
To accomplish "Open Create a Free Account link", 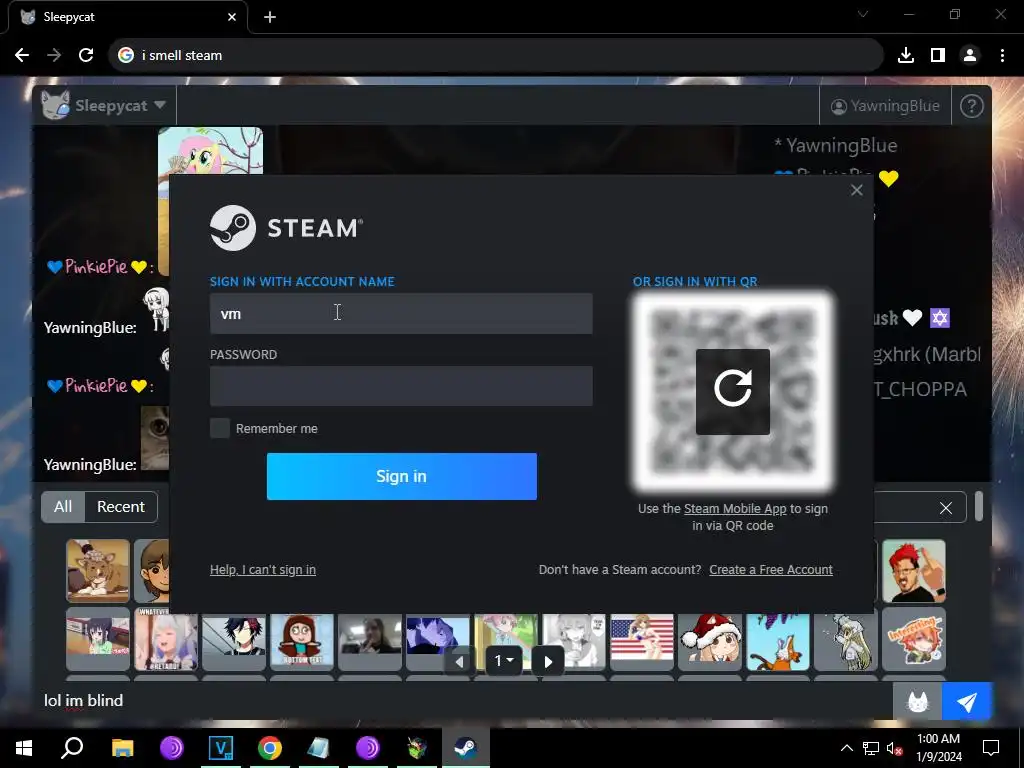I will [x=771, y=569].
